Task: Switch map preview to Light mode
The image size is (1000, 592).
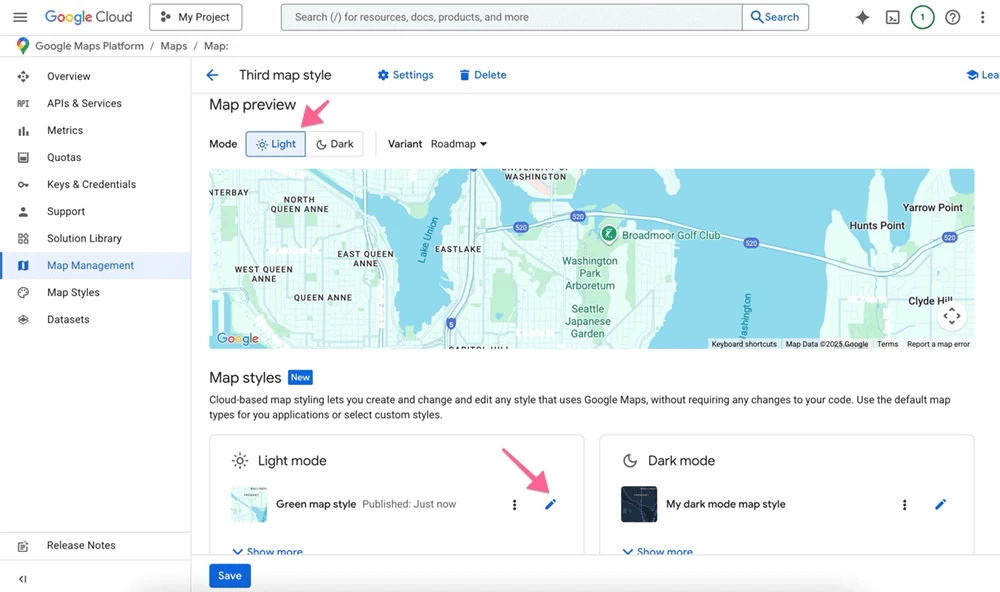Action: coord(276,144)
